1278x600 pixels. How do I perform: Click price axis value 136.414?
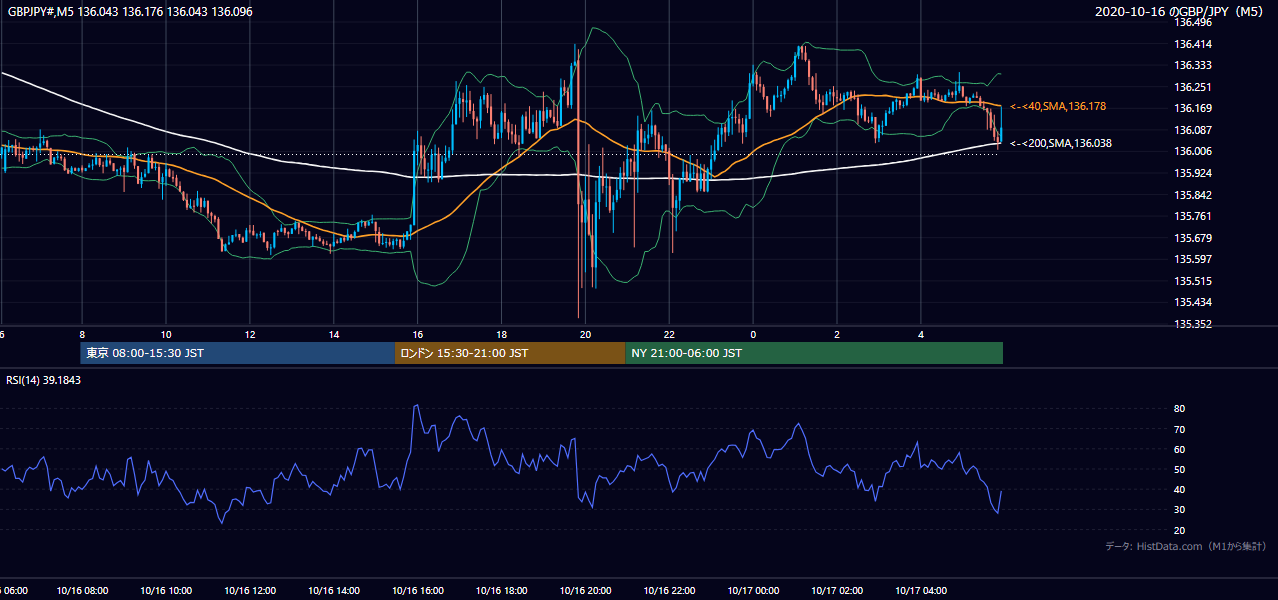tap(1193, 44)
